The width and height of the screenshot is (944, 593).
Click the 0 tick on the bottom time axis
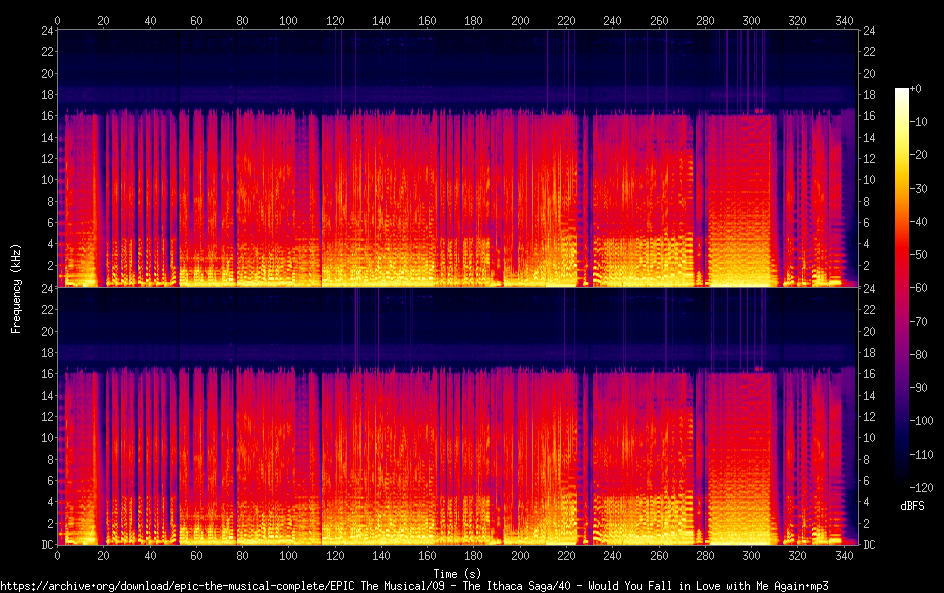(58, 555)
